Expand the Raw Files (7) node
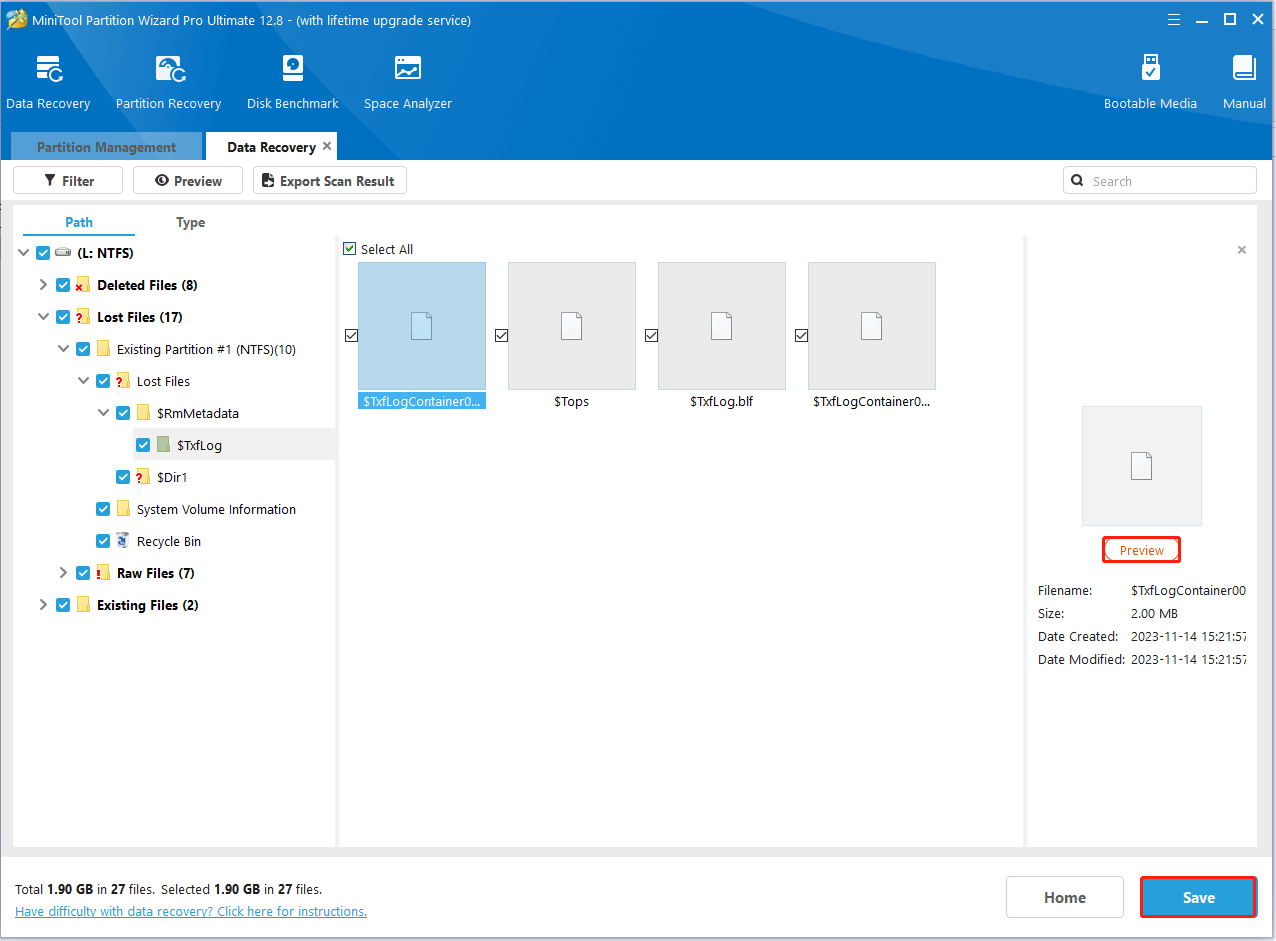This screenshot has height=941, width=1276. (x=63, y=573)
